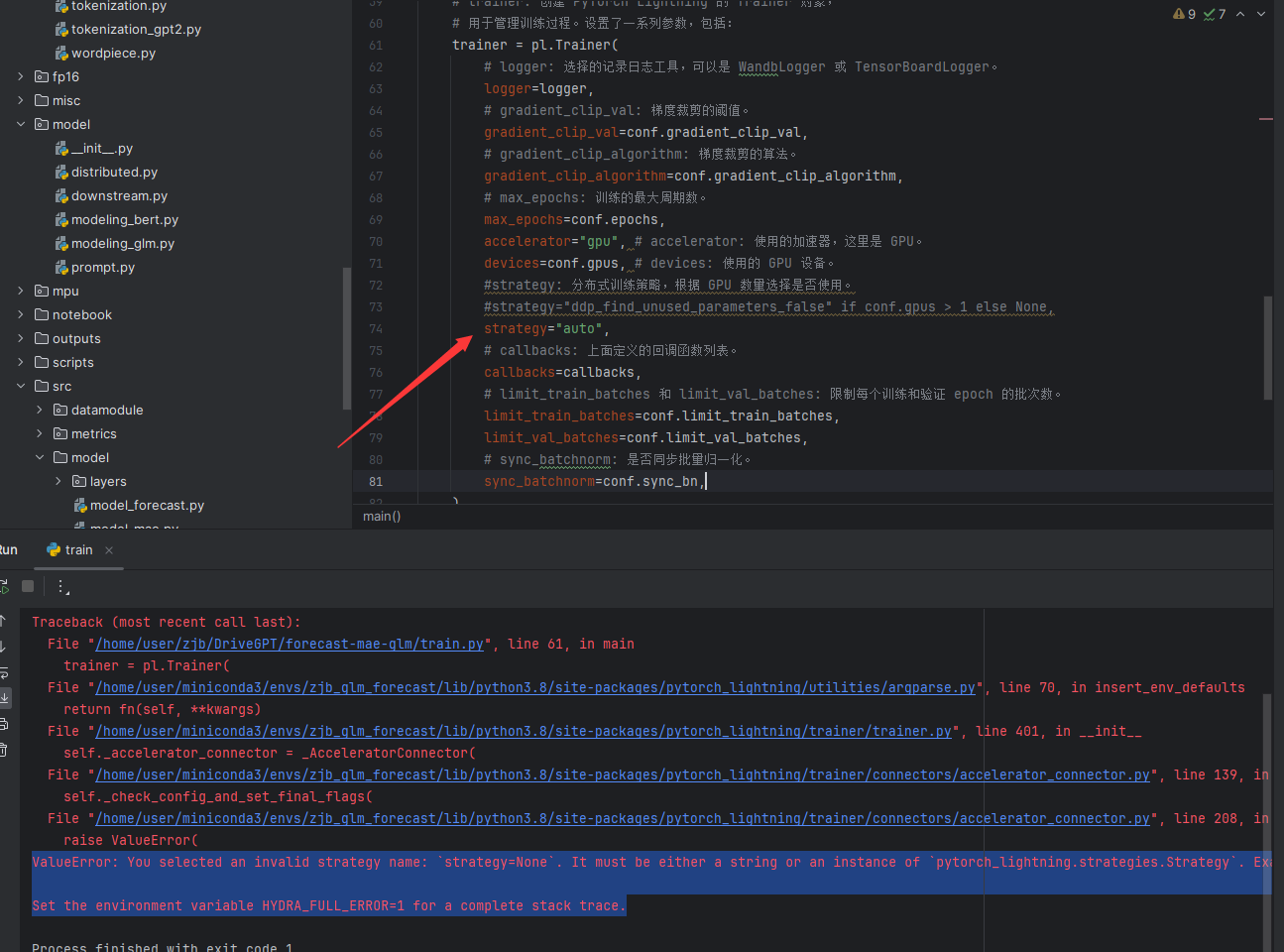Go to next highlighted problem arrow
The height and width of the screenshot is (952, 1284).
coord(1261,14)
